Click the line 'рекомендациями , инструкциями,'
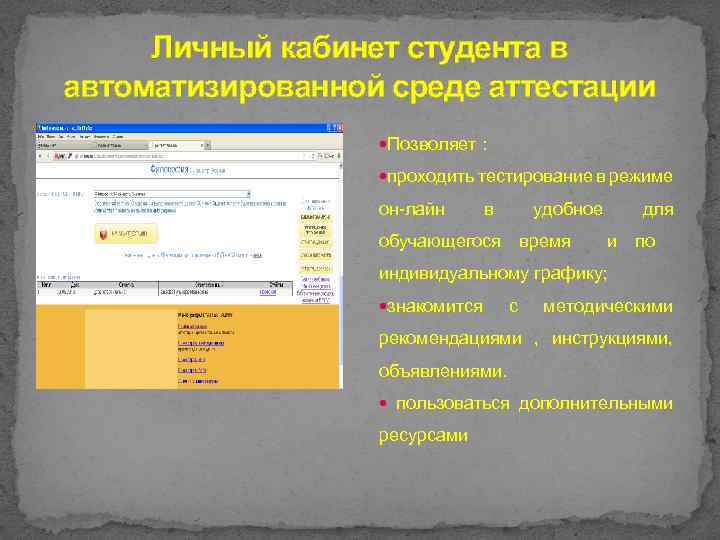Screen dimensions: 720x540 point(526,339)
